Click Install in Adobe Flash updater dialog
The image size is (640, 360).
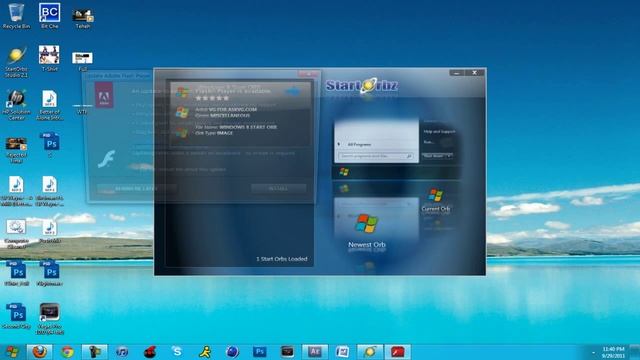coord(278,189)
